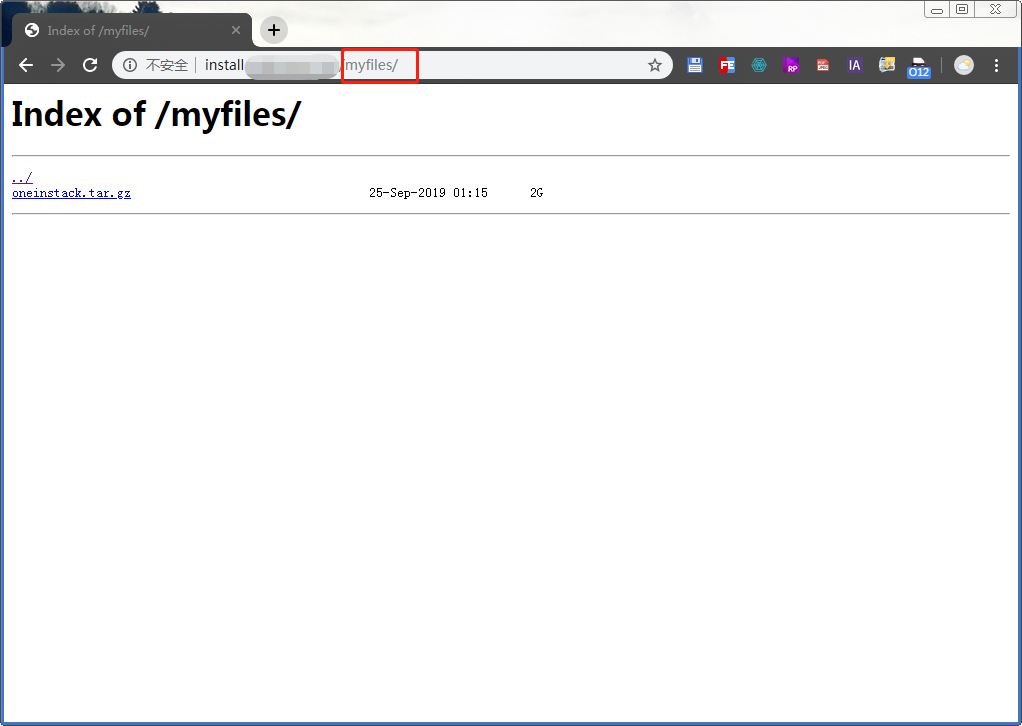Download oneinstack.tar.gz file link
This screenshot has height=726, width=1022.
[71, 193]
